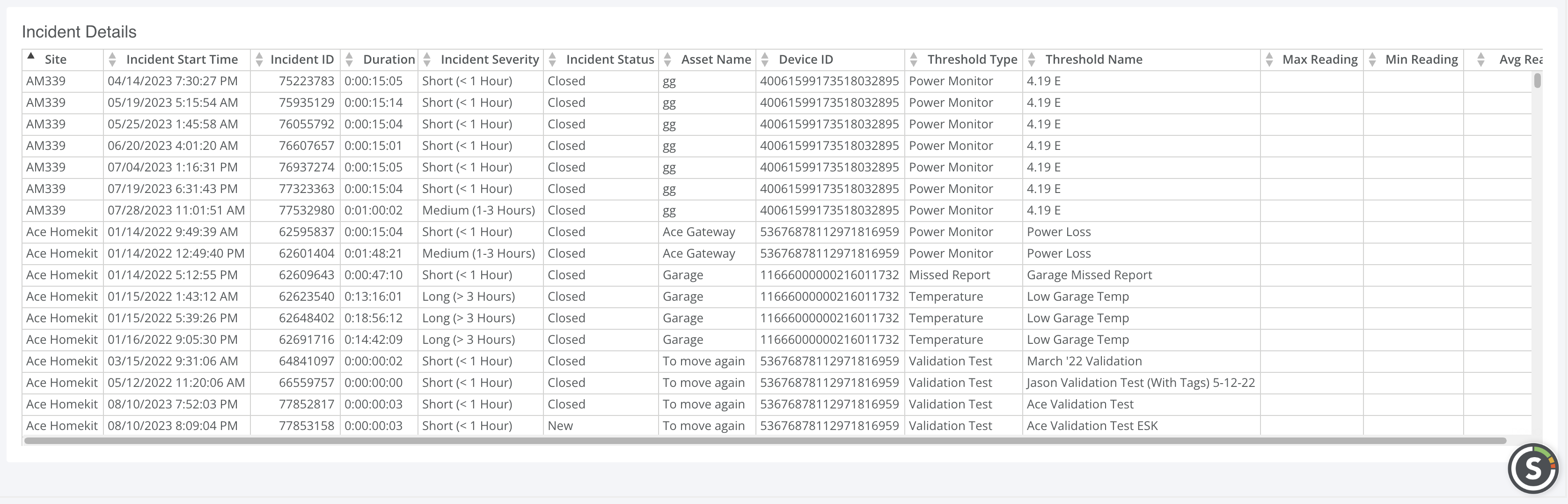Click the Site column header
Viewport: 1568px width, 504px height.
(57, 59)
